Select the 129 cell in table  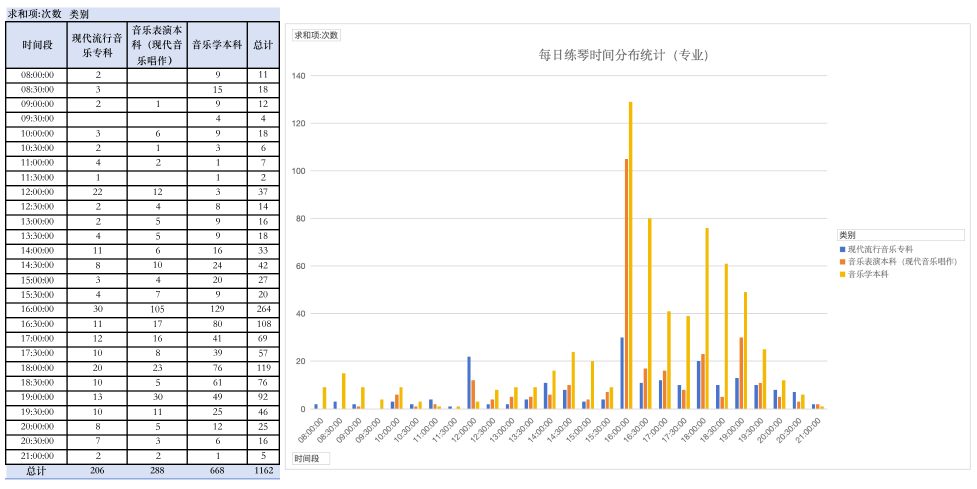coord(217,309)
